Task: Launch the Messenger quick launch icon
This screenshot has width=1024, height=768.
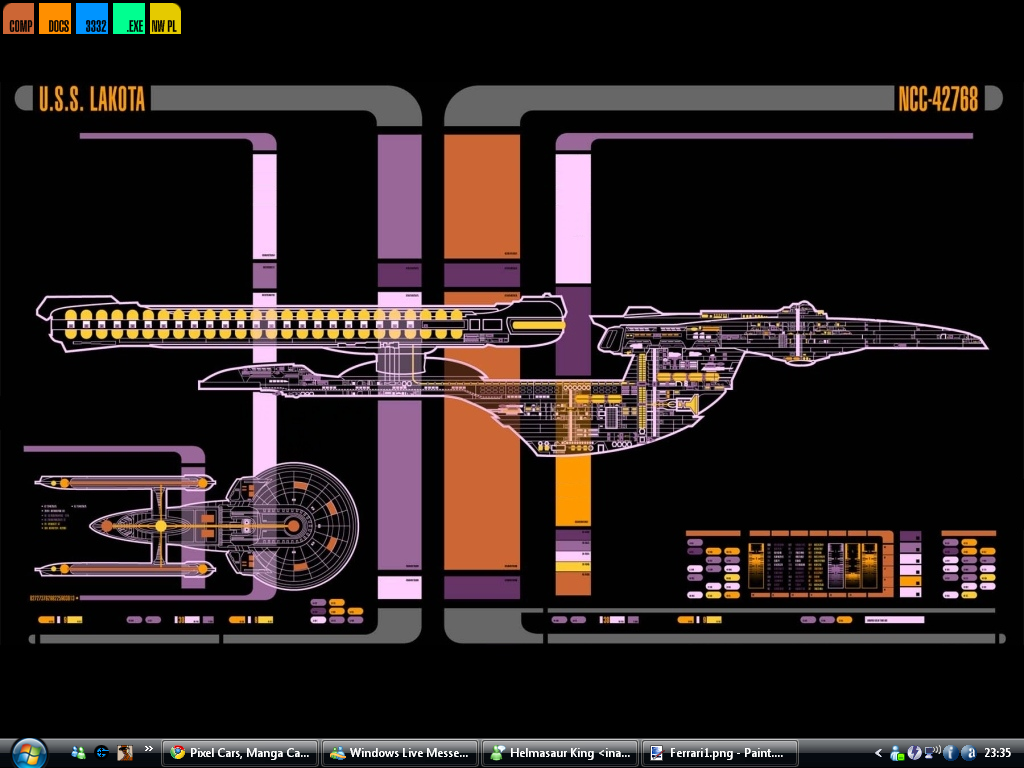Action: click(x=78, y=753)
